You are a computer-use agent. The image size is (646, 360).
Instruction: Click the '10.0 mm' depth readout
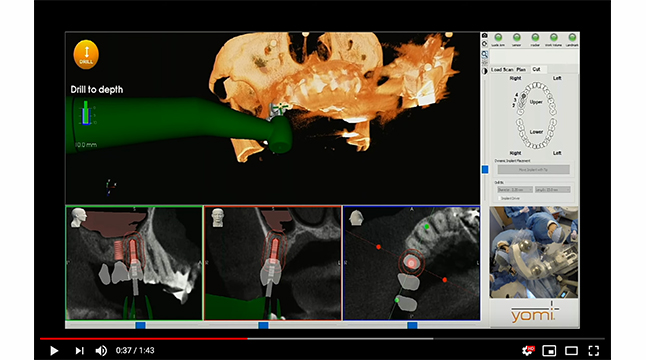coord(86,145)
